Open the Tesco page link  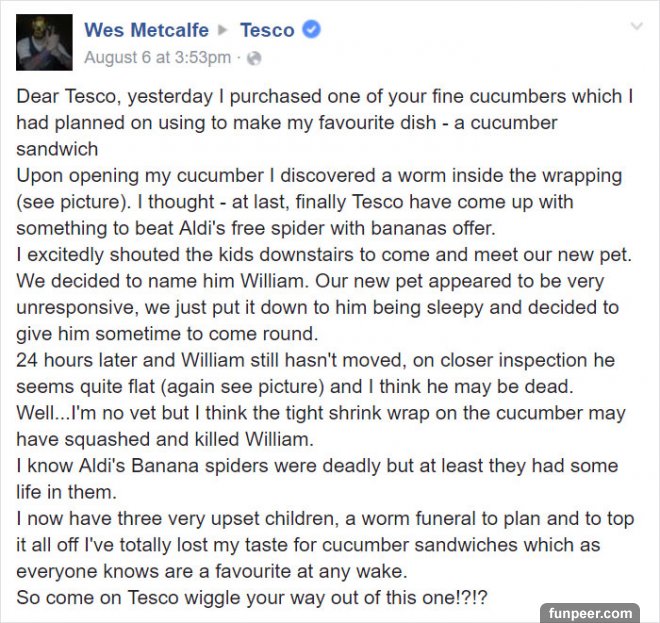click(x=267, y=30)
